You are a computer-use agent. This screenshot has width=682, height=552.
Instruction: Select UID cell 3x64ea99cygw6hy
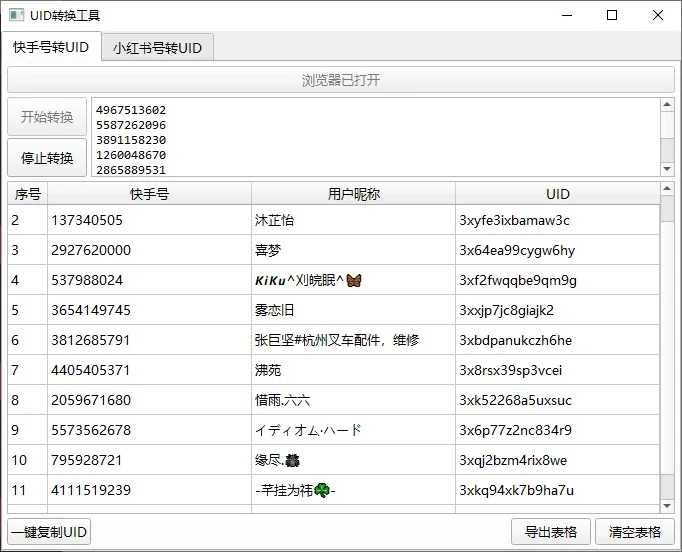click(558, 250)
